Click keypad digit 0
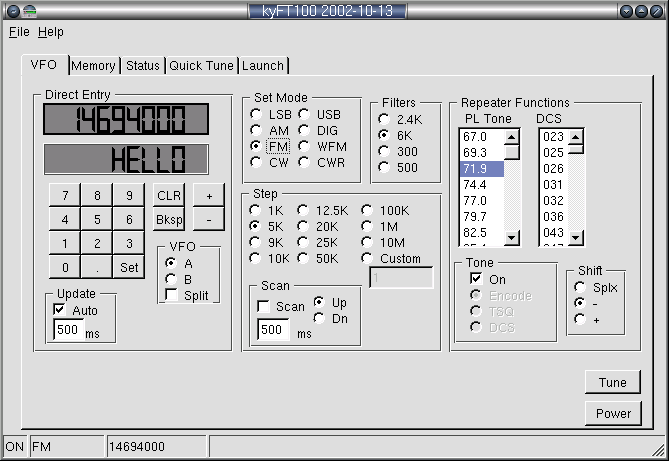Screen dimensions: 669x461 [x=65, y=267]
